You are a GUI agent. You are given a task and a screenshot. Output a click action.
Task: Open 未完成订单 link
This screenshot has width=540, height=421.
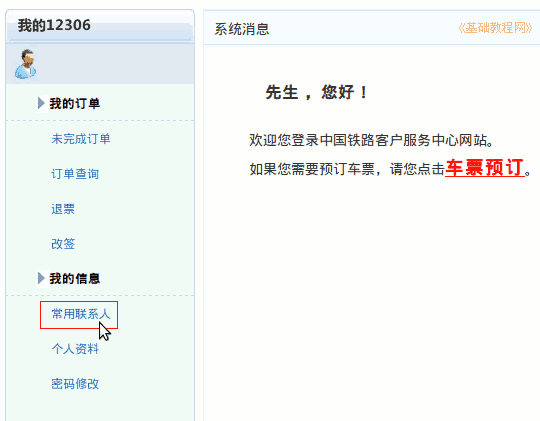(x=81, y=139)
